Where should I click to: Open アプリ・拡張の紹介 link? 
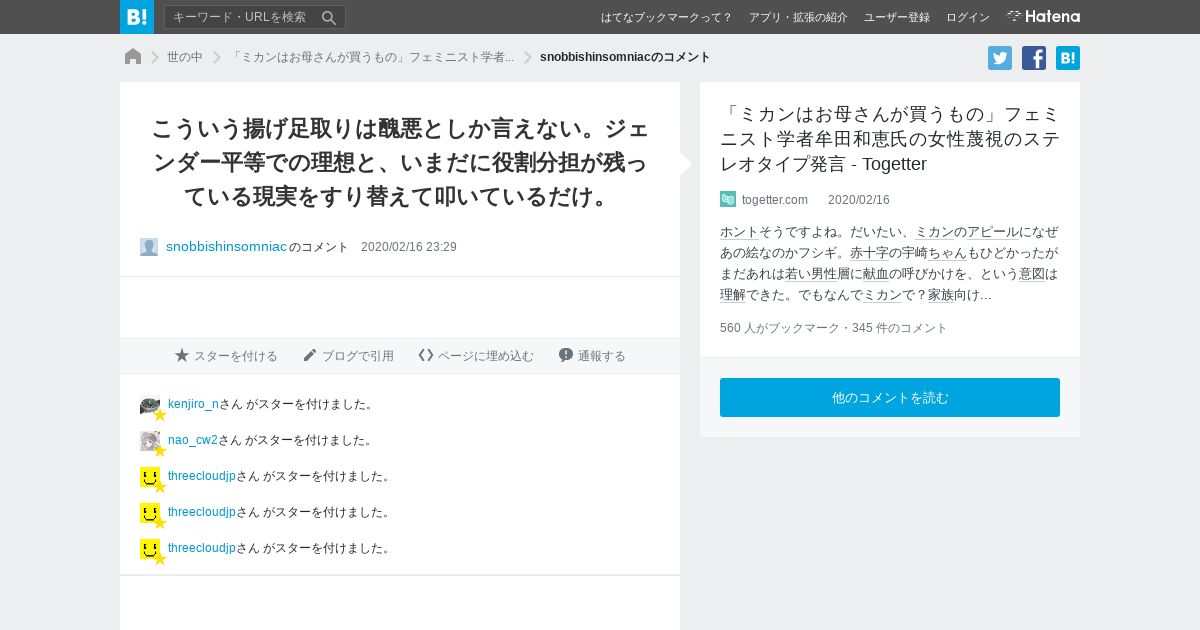[798, 17]
